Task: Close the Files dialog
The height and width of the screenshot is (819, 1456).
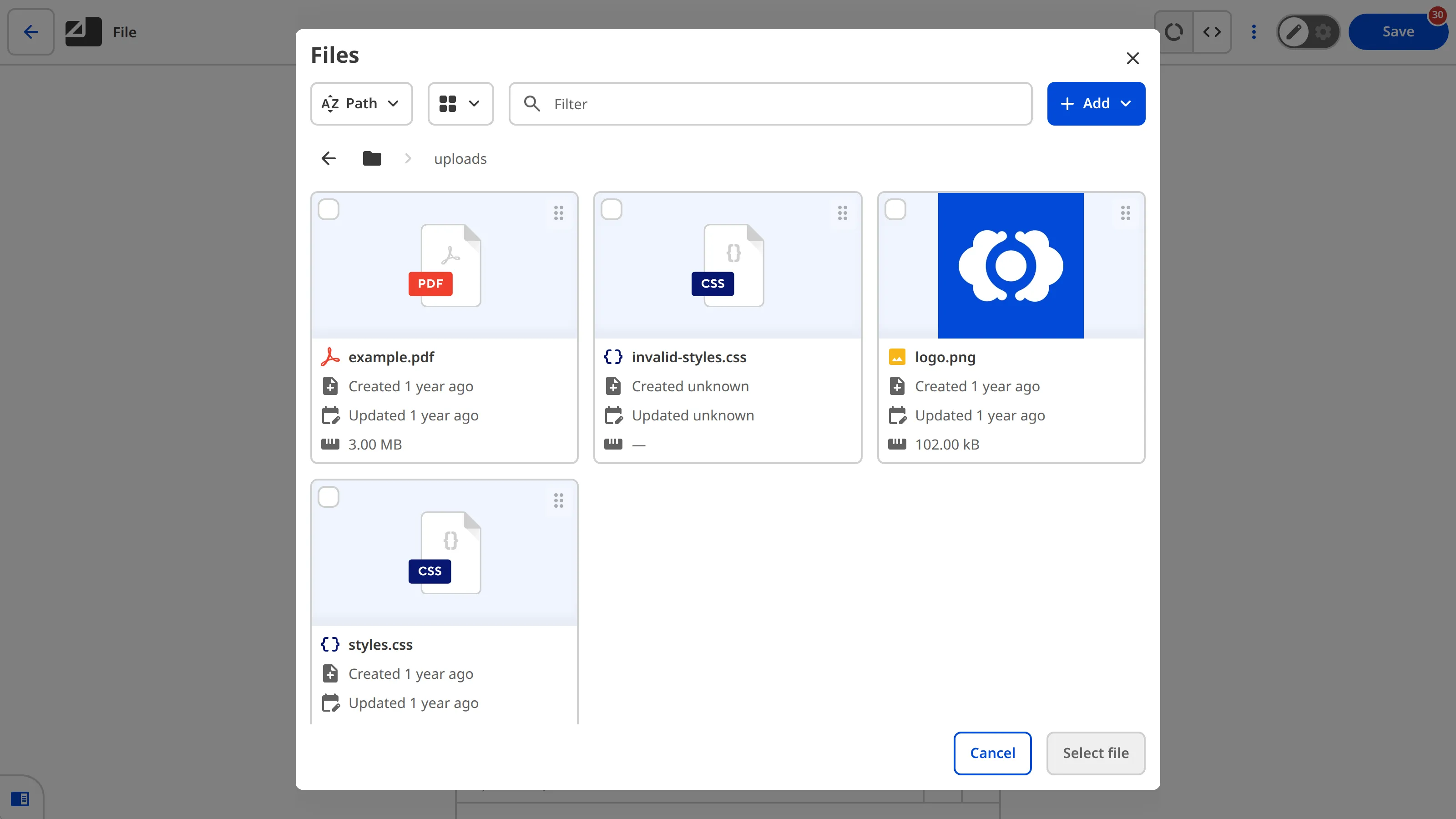Action: click(x=1132, y=58)
